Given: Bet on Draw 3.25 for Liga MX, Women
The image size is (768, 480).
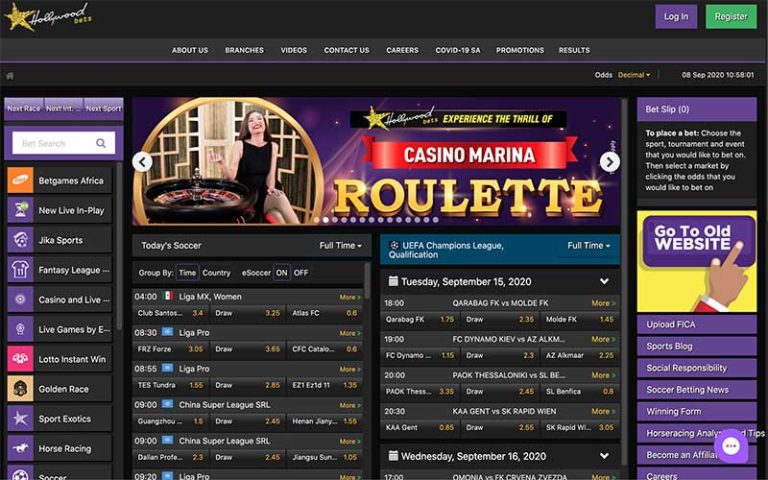Looking at the screenshot, I should point(248,313).
